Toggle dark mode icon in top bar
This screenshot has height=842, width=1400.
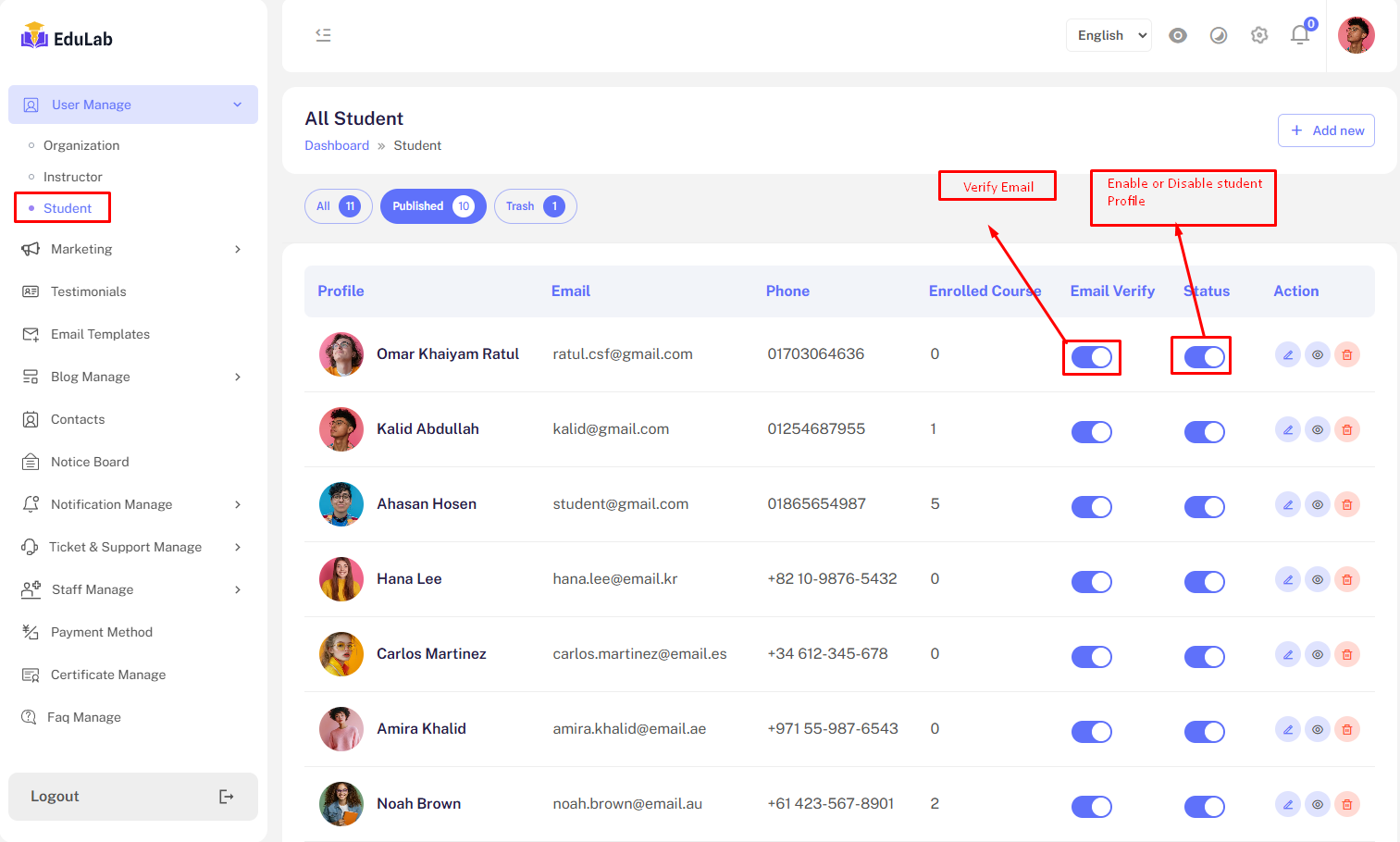(x=1219, y=35)
